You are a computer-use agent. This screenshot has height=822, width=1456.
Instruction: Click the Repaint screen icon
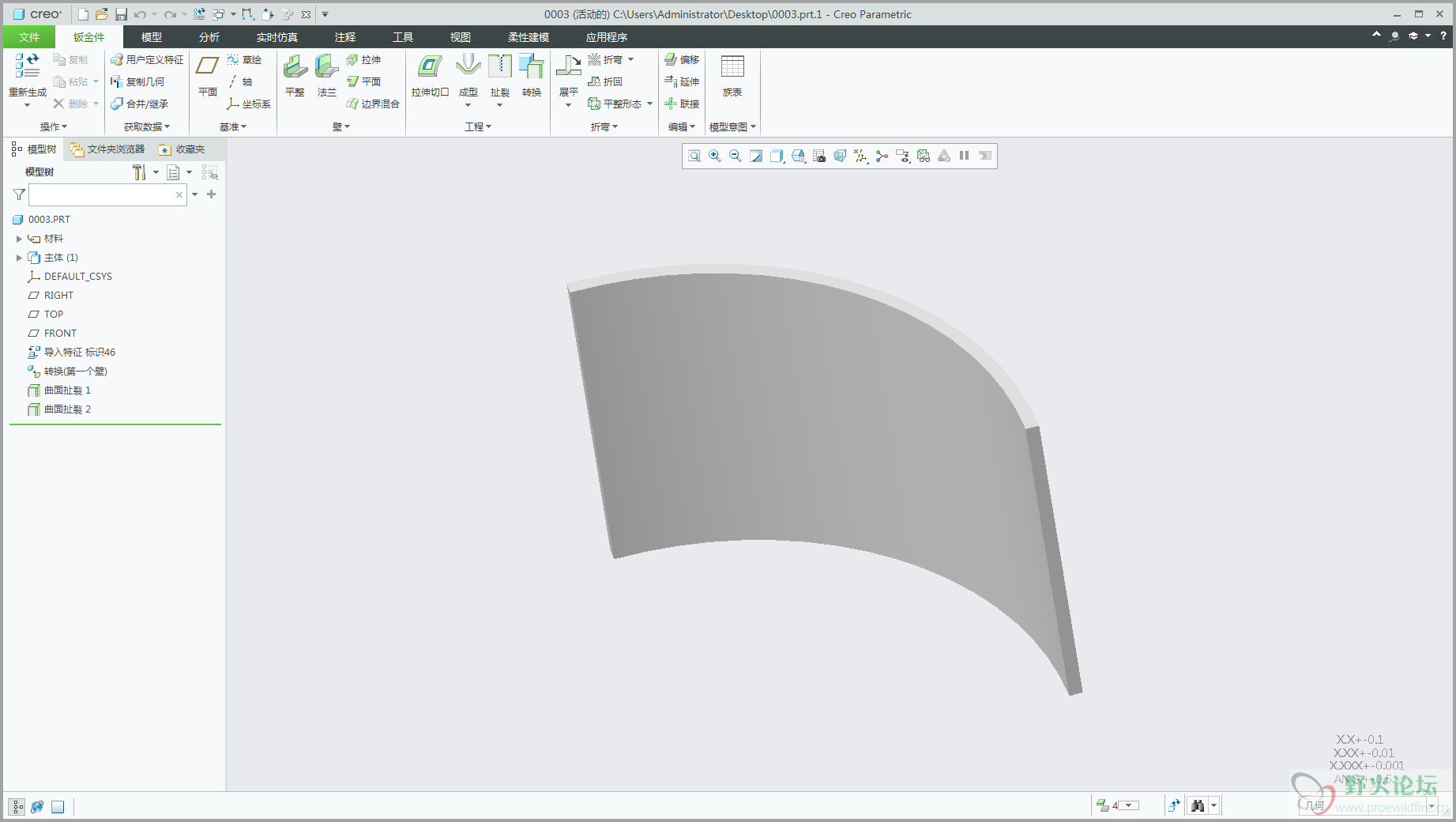tap(756, 156)
